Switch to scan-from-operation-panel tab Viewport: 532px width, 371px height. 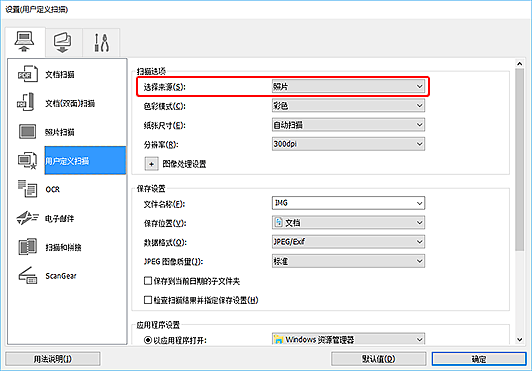(x=63, y=42)
